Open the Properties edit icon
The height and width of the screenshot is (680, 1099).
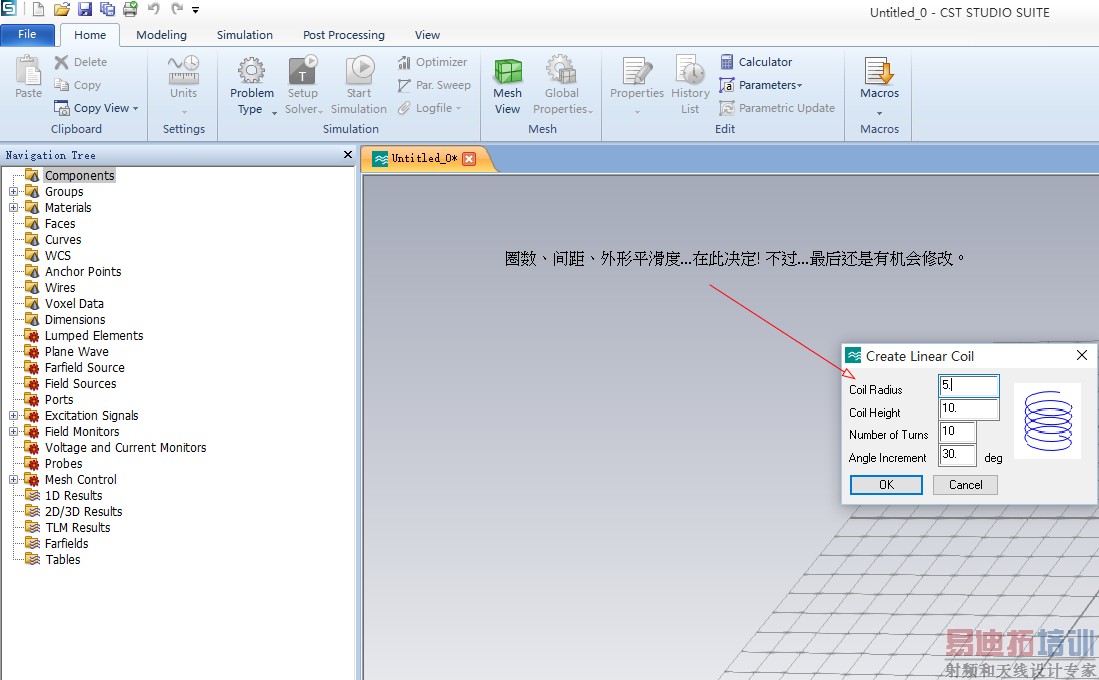[637, 71]
